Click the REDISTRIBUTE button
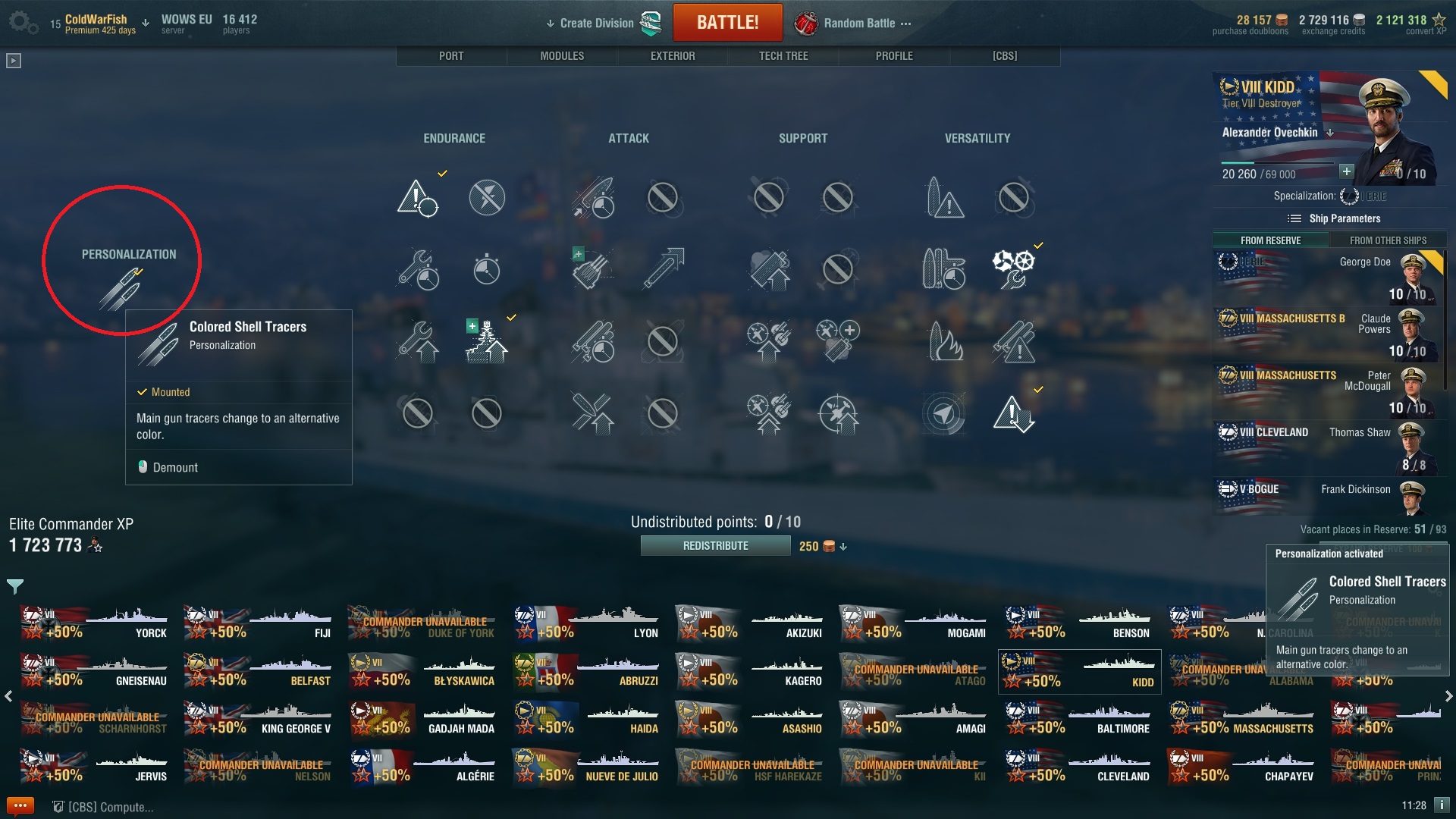1456x819 pixels. pyautogui.click(x=715, y=546)
